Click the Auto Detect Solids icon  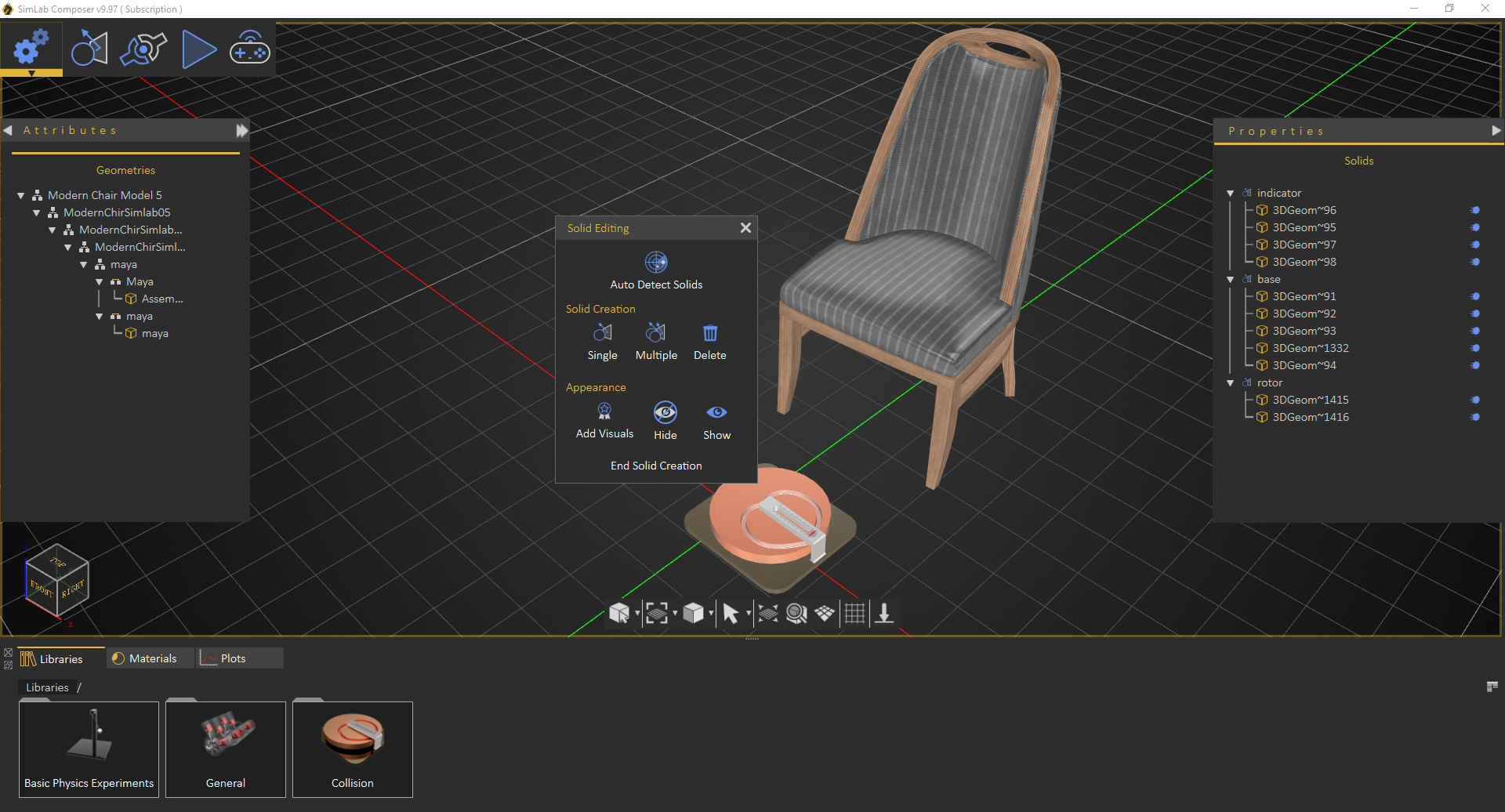click(x=656, y=262)
